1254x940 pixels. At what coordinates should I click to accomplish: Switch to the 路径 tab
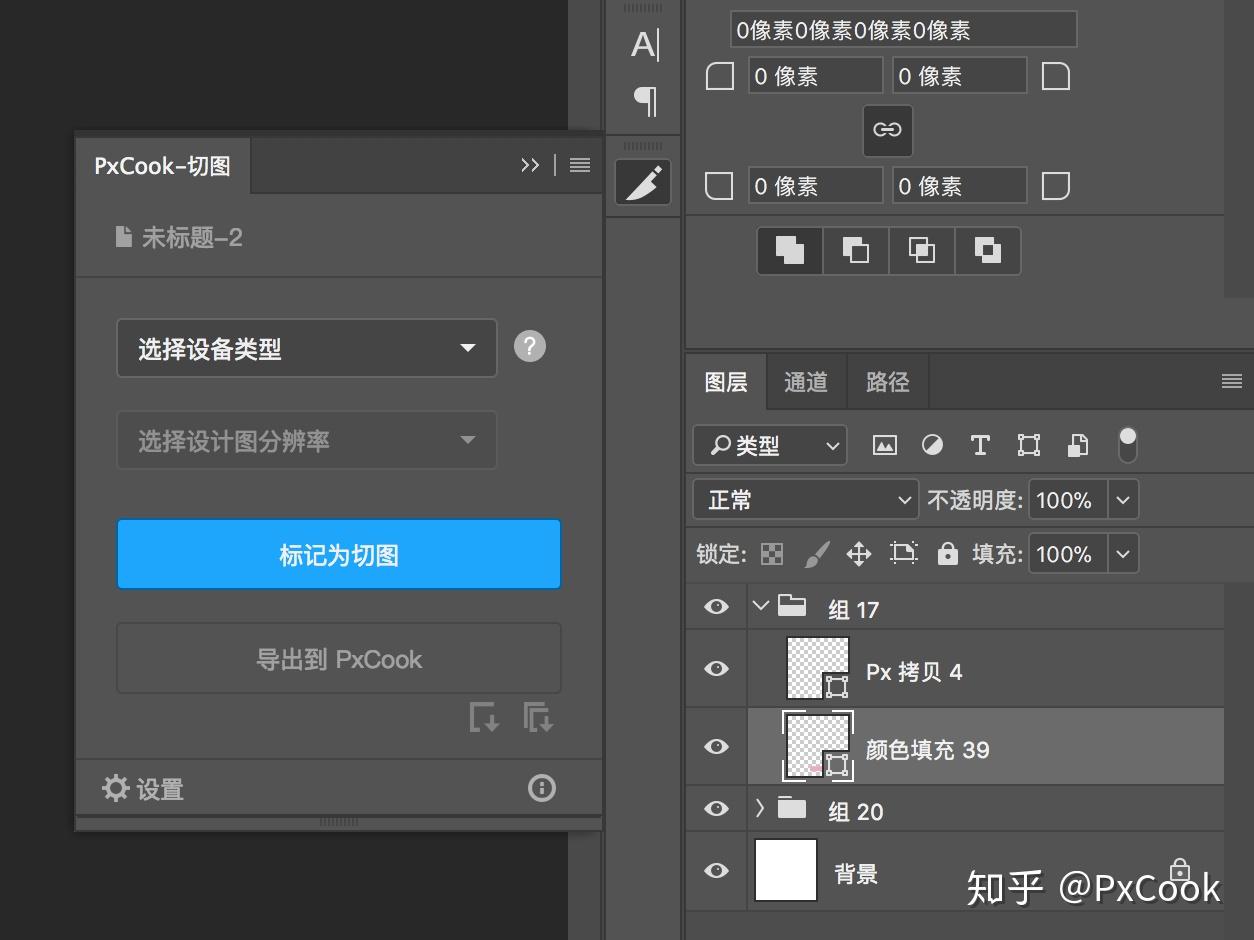[887, 381]
